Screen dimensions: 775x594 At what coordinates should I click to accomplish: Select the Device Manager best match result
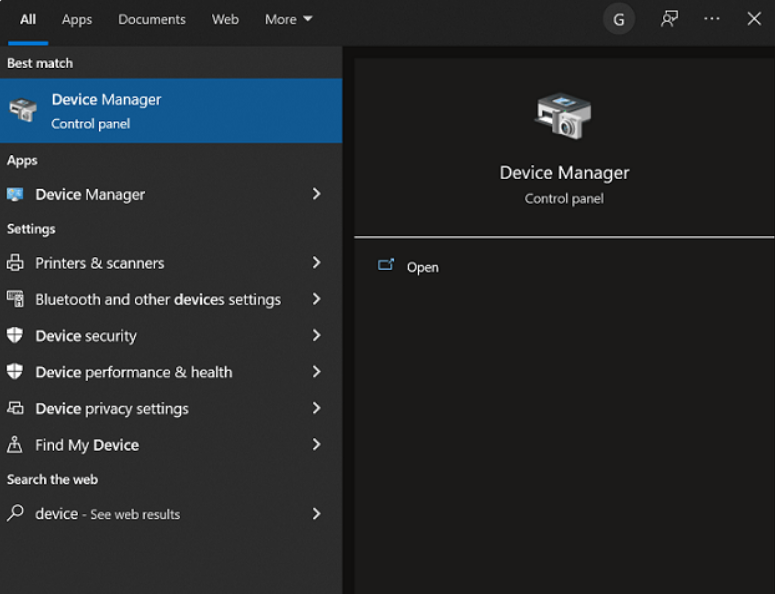tap(170, 111)
